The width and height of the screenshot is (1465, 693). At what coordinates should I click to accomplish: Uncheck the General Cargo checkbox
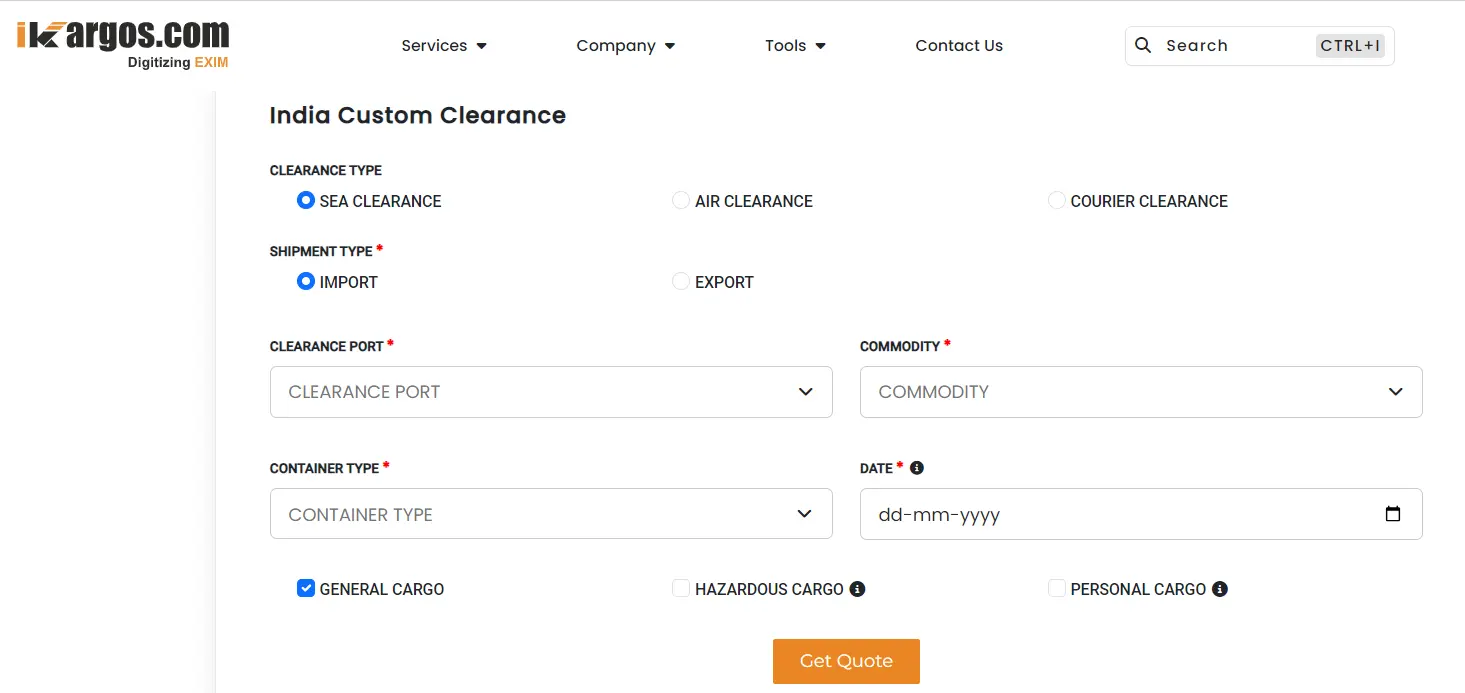pos(306,589)
